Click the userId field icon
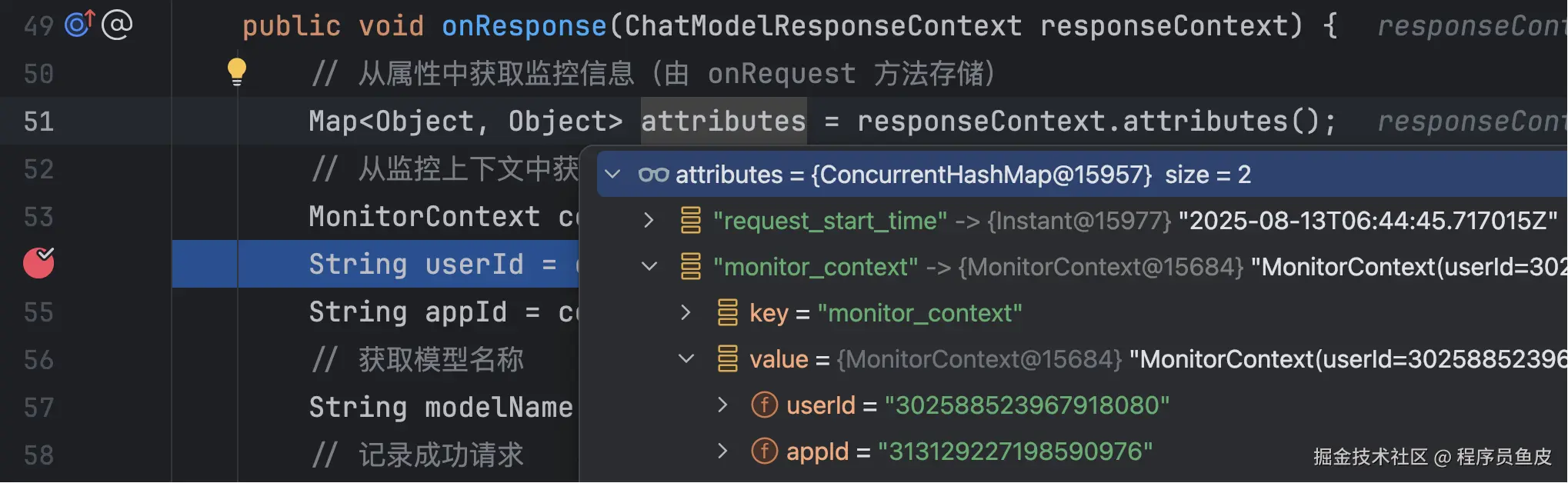 click(764, 405)
